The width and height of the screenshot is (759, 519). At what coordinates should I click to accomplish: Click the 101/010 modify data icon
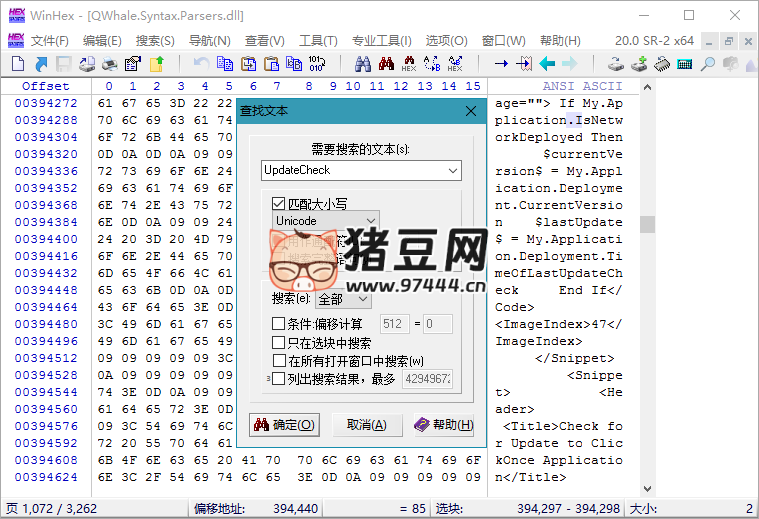tap(317, 63)
